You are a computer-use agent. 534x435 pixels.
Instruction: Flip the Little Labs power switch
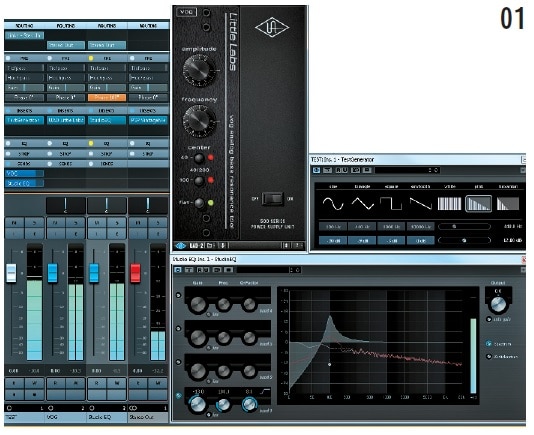[272, 199]
